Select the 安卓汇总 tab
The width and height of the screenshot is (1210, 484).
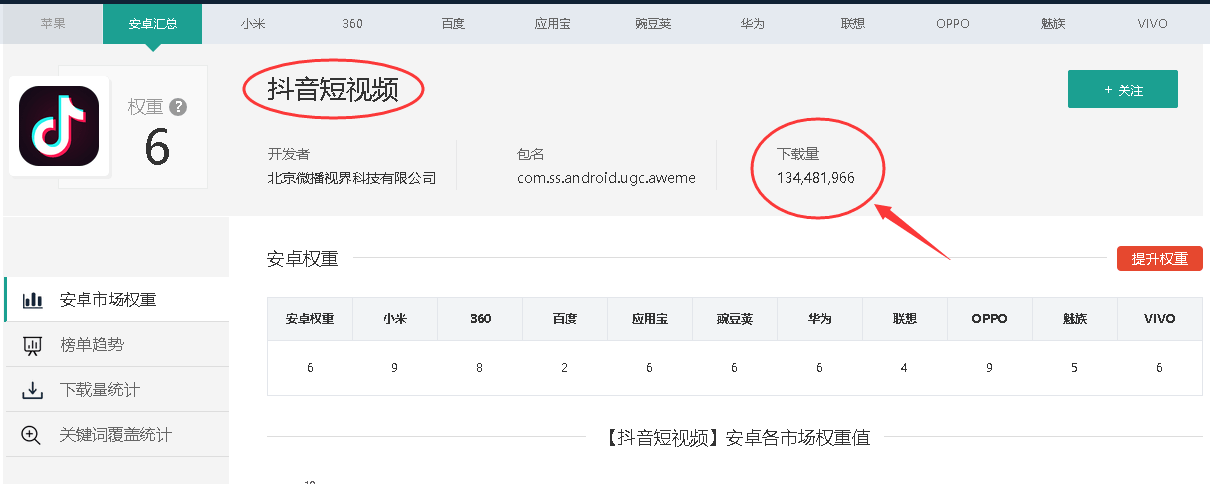point(153,24)
